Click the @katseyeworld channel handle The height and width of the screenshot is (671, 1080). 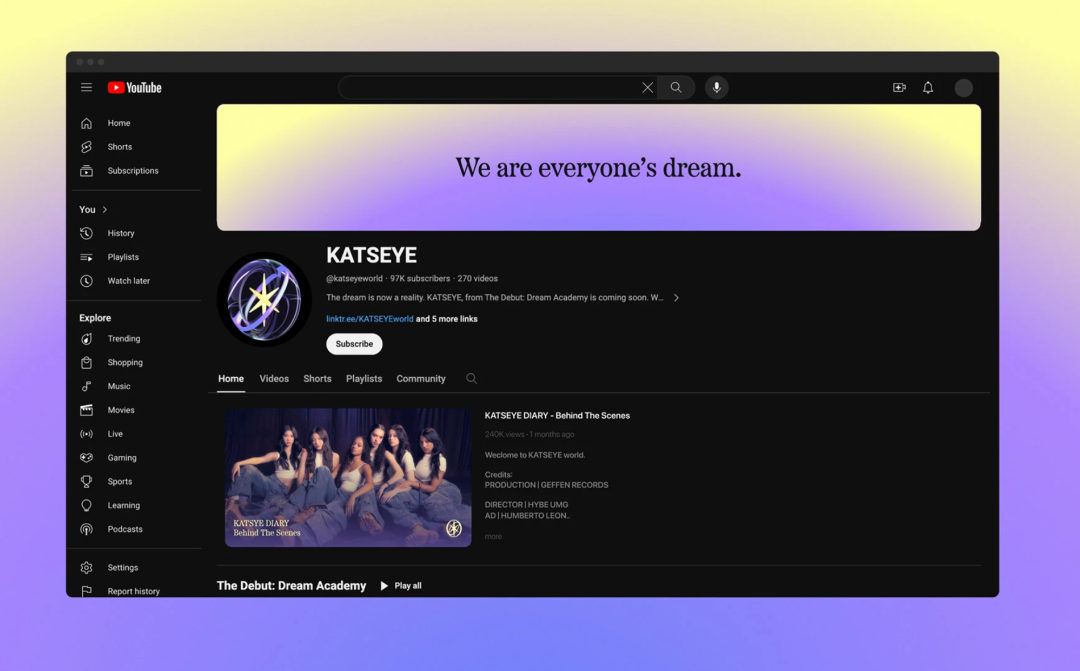click(x=354, y=278)
